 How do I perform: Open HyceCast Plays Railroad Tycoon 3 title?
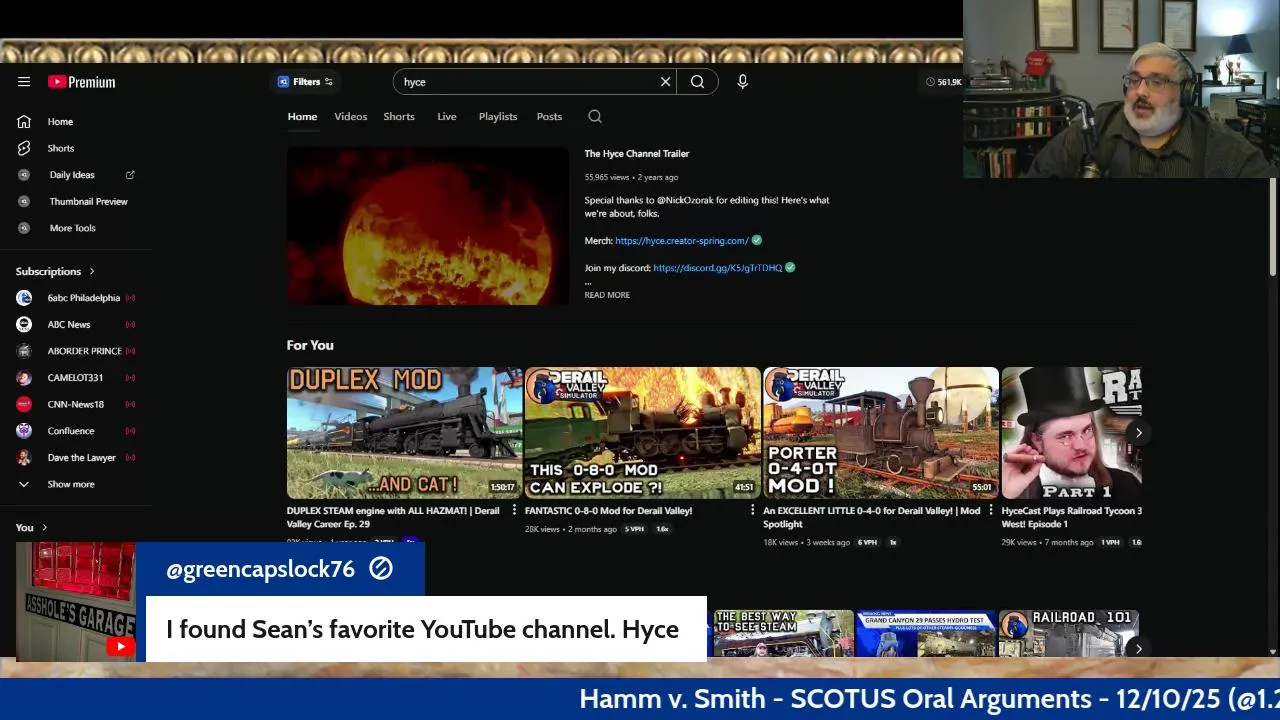(1071, 517)
